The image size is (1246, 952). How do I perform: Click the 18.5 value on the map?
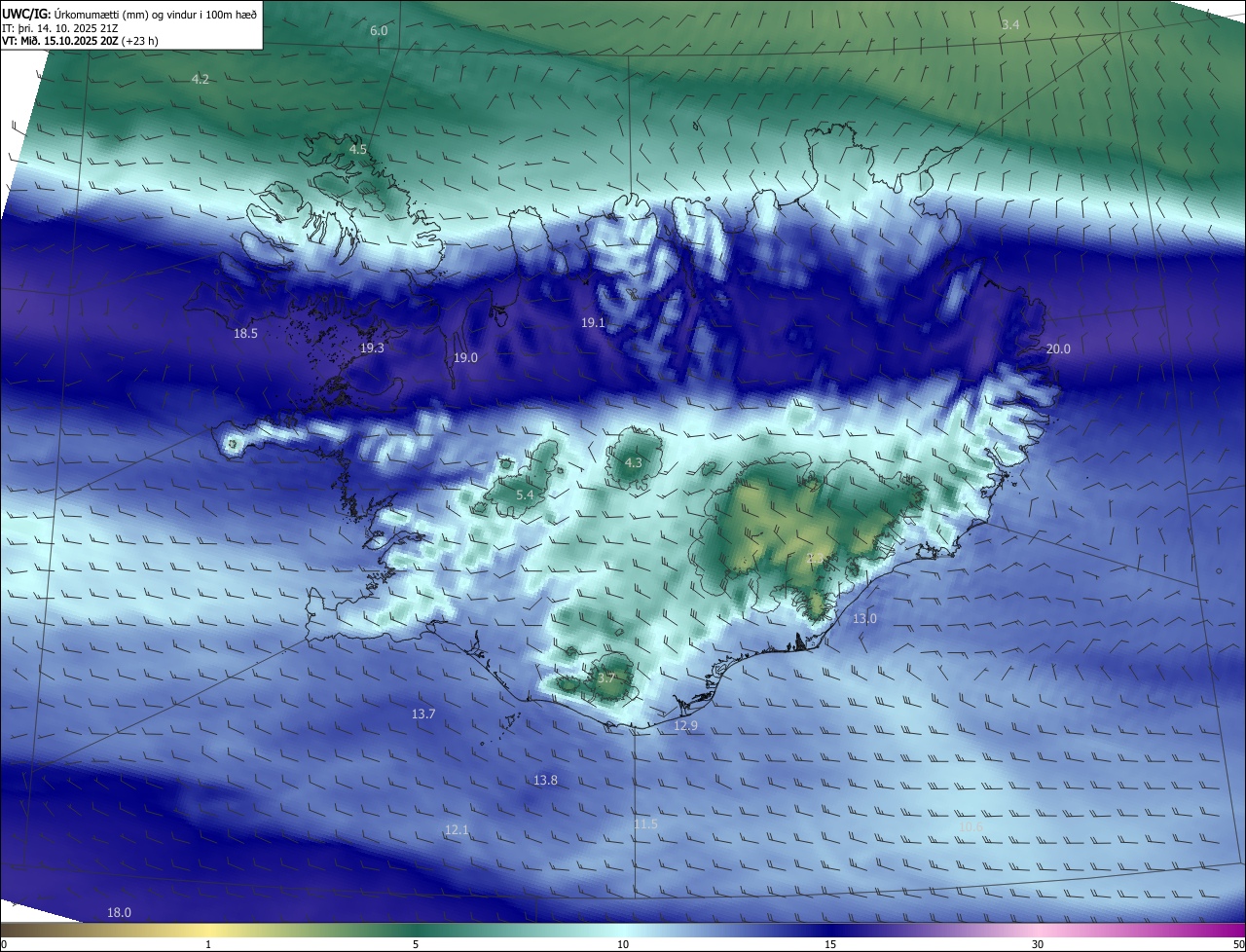[245, 334]
